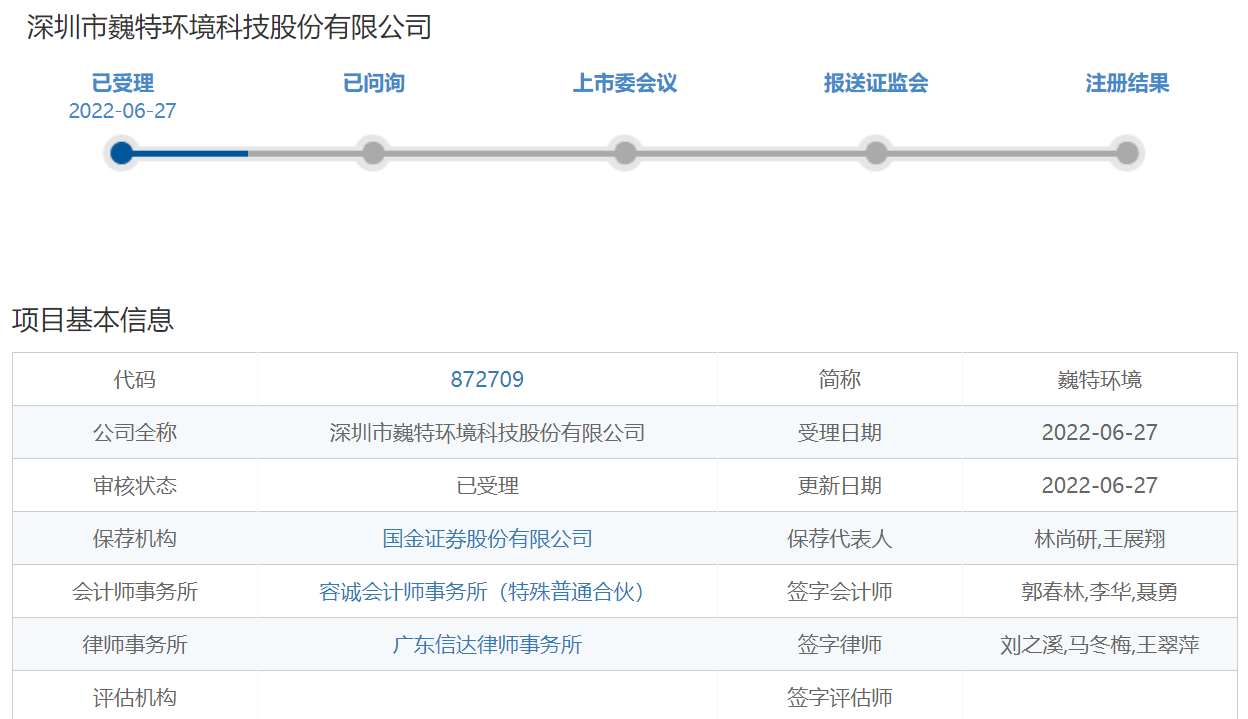Open the law firm link 广东信达律师事务所

coord(487,645)
